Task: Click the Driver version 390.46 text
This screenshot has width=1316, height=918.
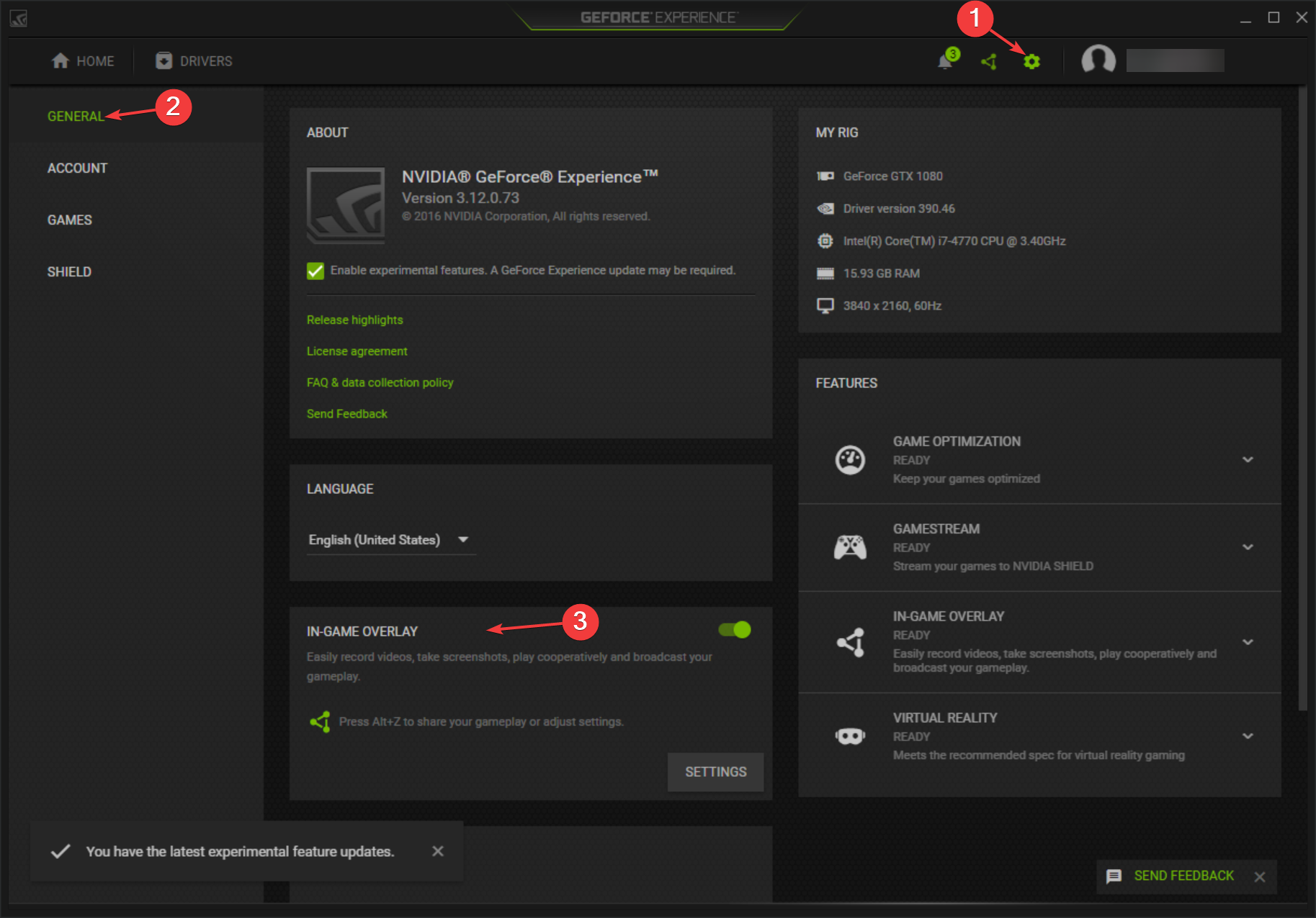Action: pyautogui.click(x=899, y=209)
